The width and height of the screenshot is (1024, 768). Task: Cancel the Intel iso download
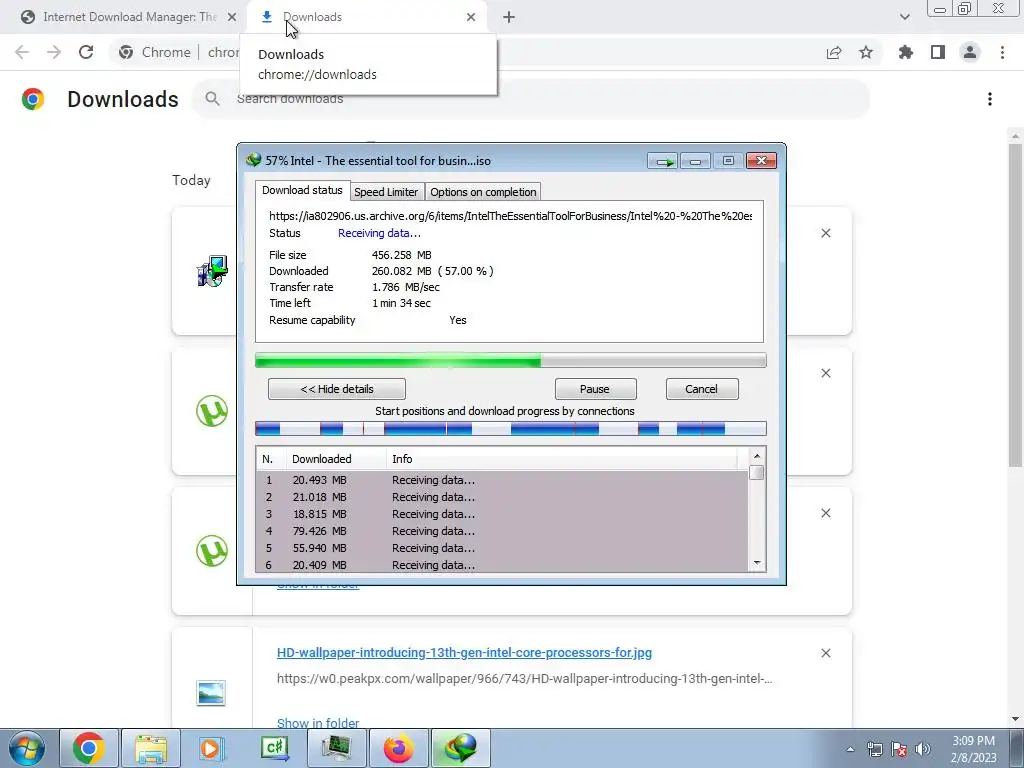tap(701, 389)
